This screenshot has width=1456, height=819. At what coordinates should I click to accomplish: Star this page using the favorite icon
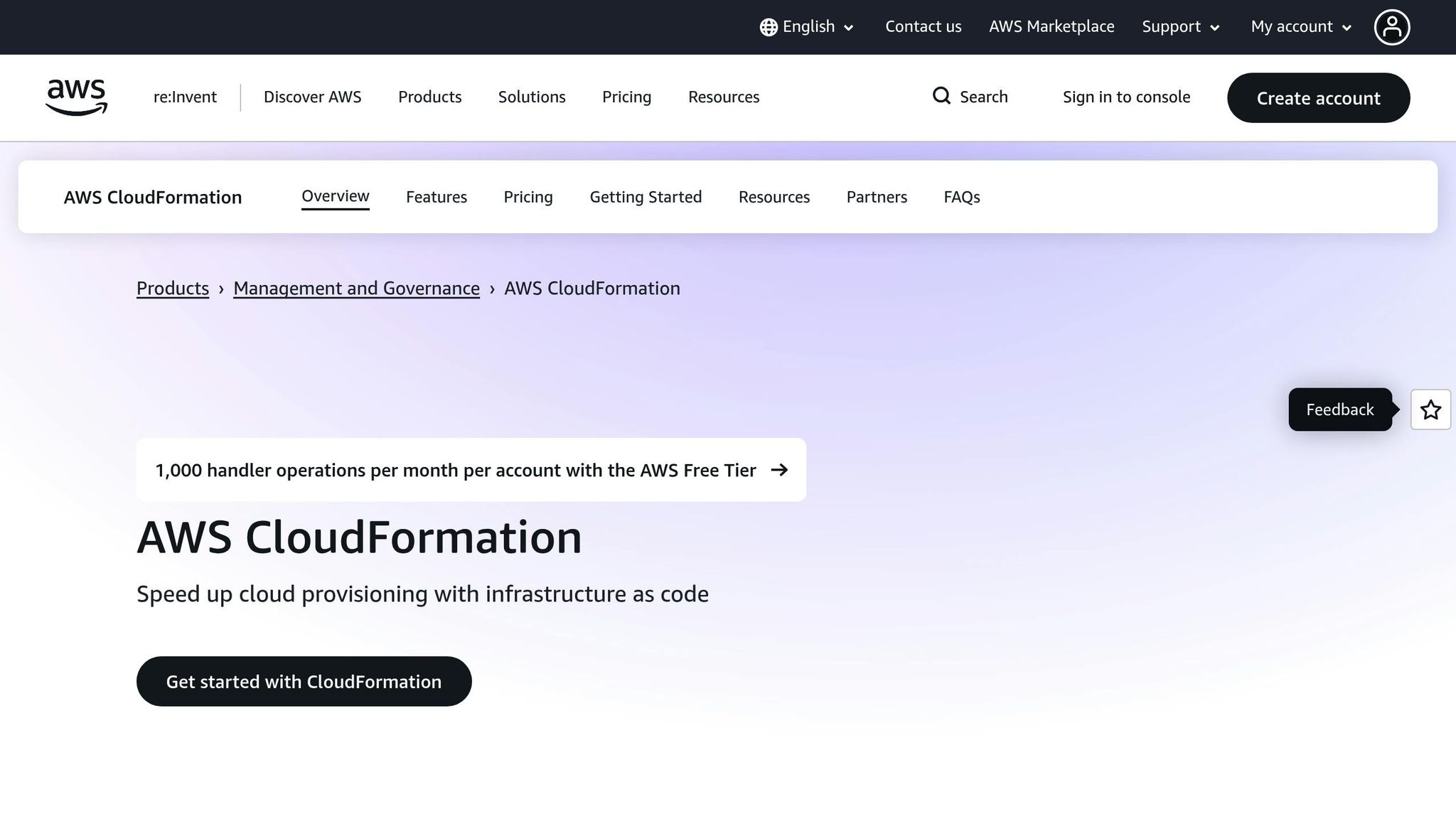point(1430,409)
